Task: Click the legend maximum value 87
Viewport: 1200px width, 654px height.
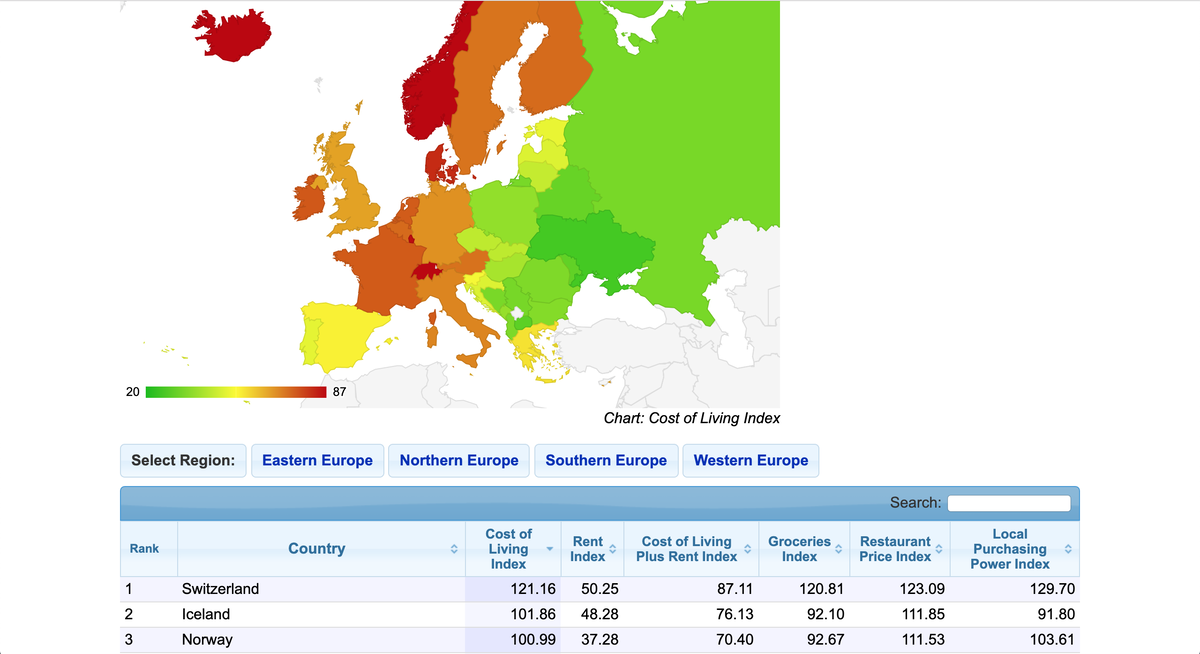Action: pyautogui.click(x=339, y=392)
